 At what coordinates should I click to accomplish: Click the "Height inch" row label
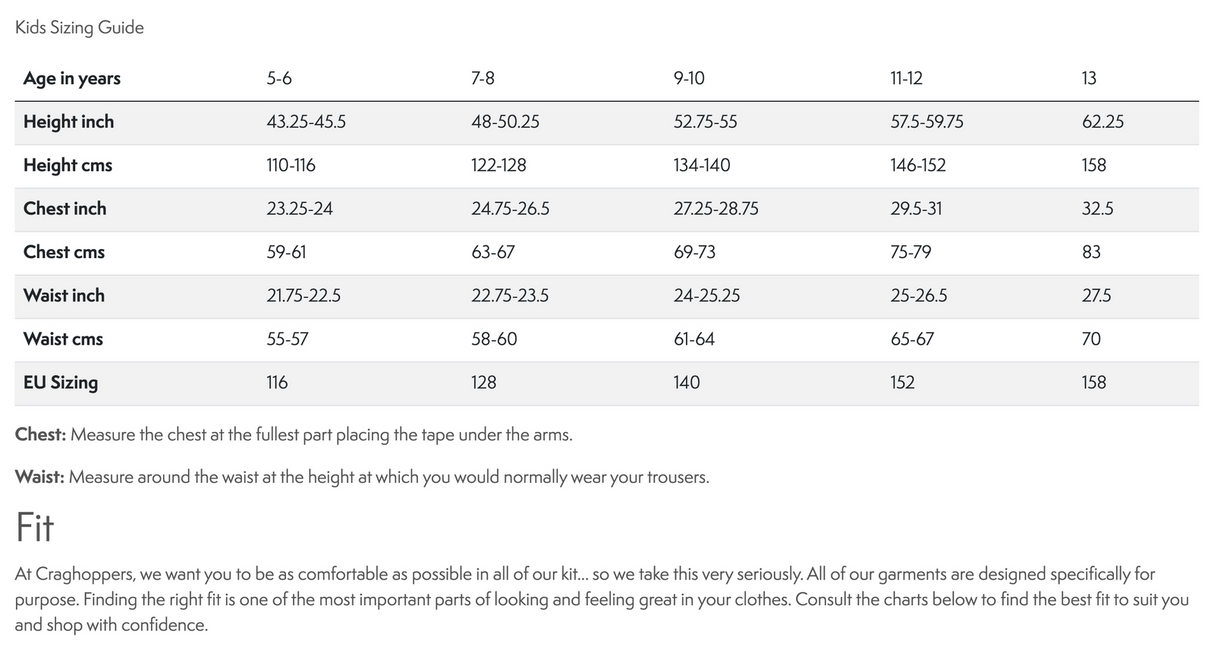(x=68, y=122)
